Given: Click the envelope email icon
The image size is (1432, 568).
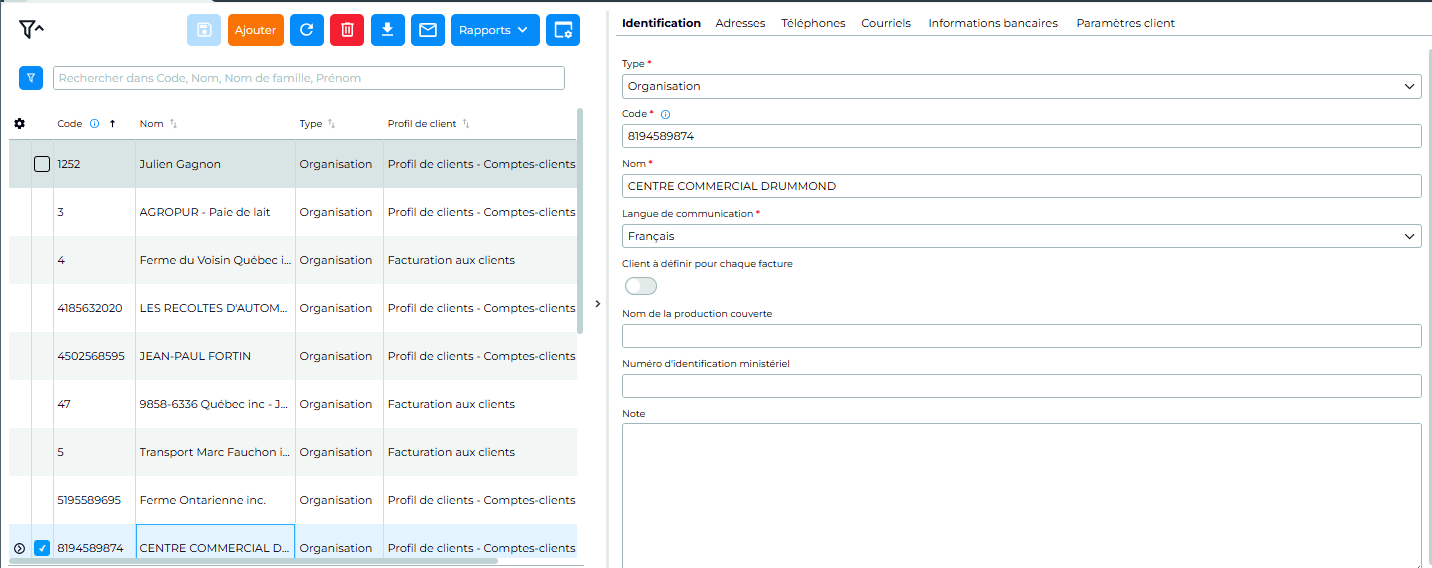Looking at the screenshot, I should coord(427,30).
